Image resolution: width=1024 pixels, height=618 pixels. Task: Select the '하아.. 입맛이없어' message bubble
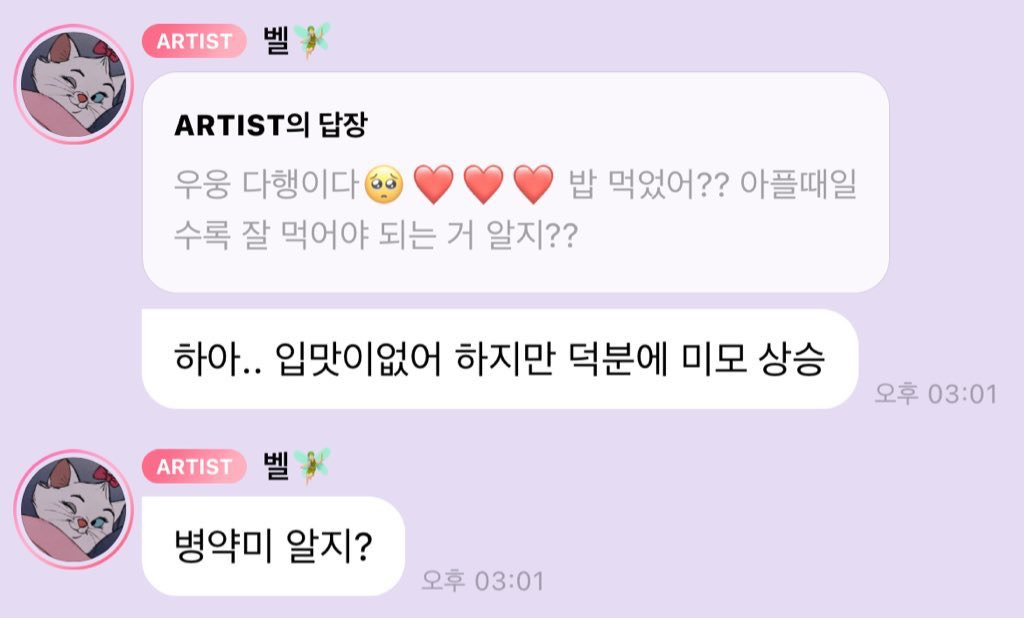coord(500,359)
